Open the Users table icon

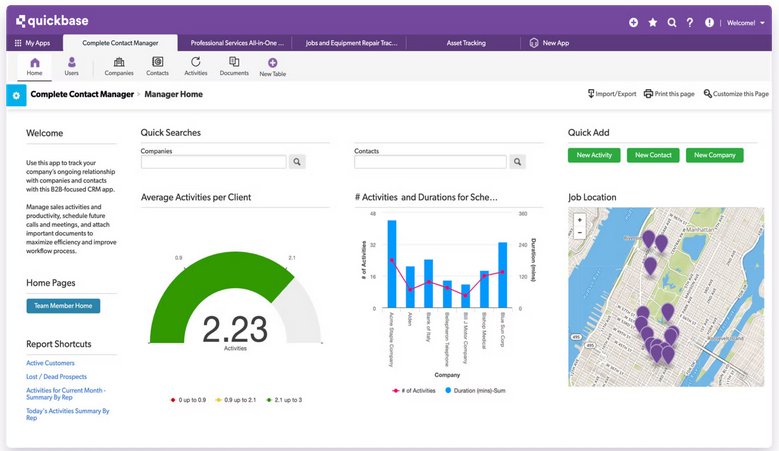(x=71, y=64)
